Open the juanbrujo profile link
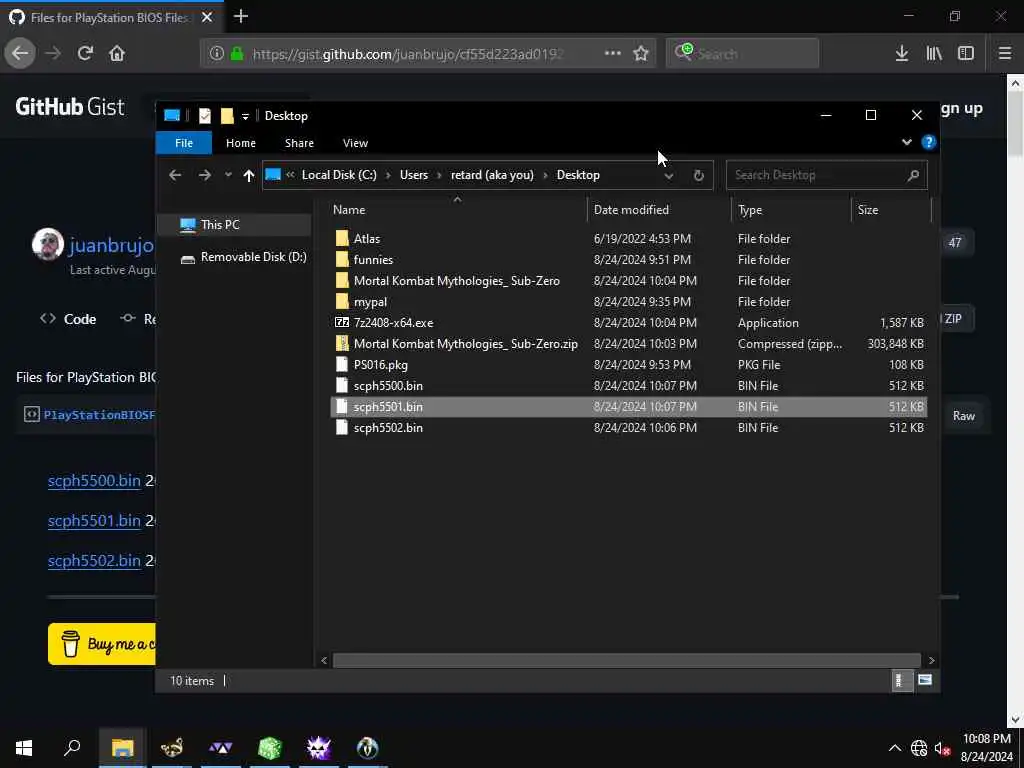This screenshot has height=768, width=1024. (x=111, y=245)
